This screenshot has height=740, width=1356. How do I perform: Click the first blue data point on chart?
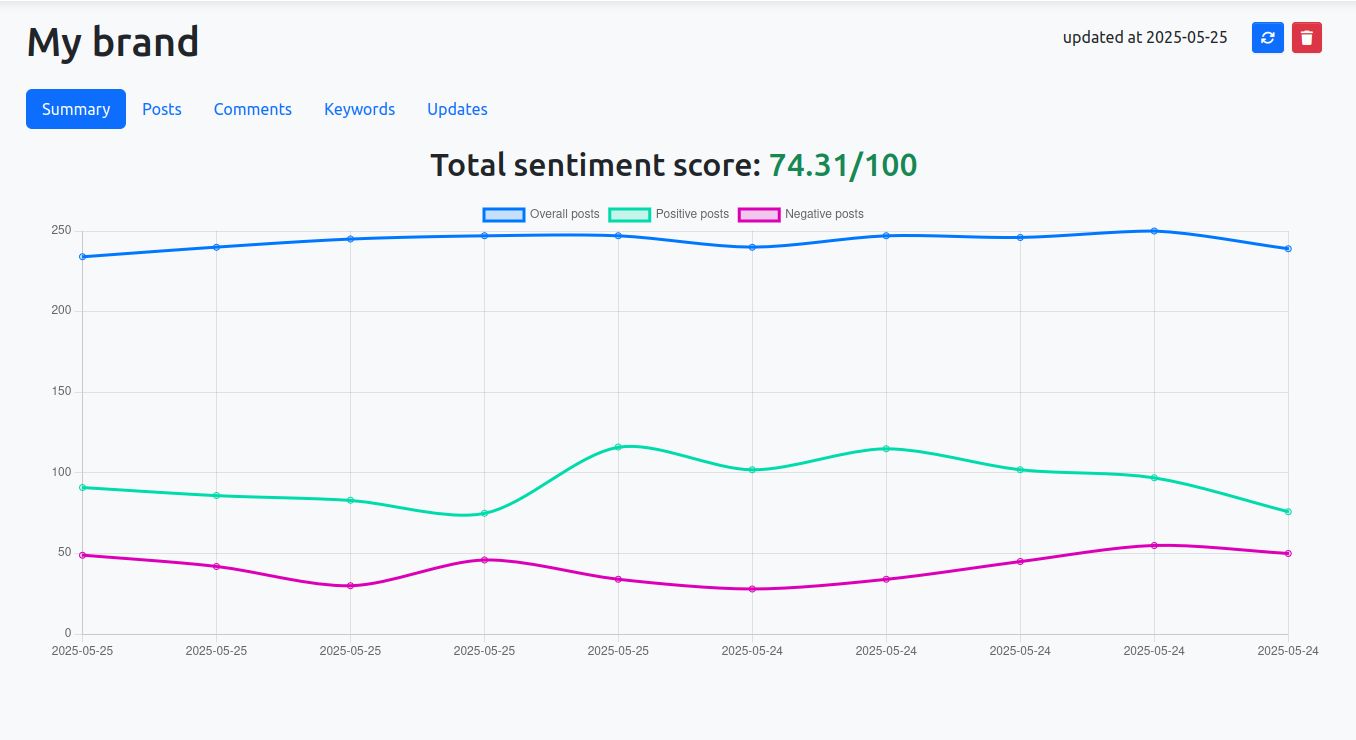click(82, 256)
